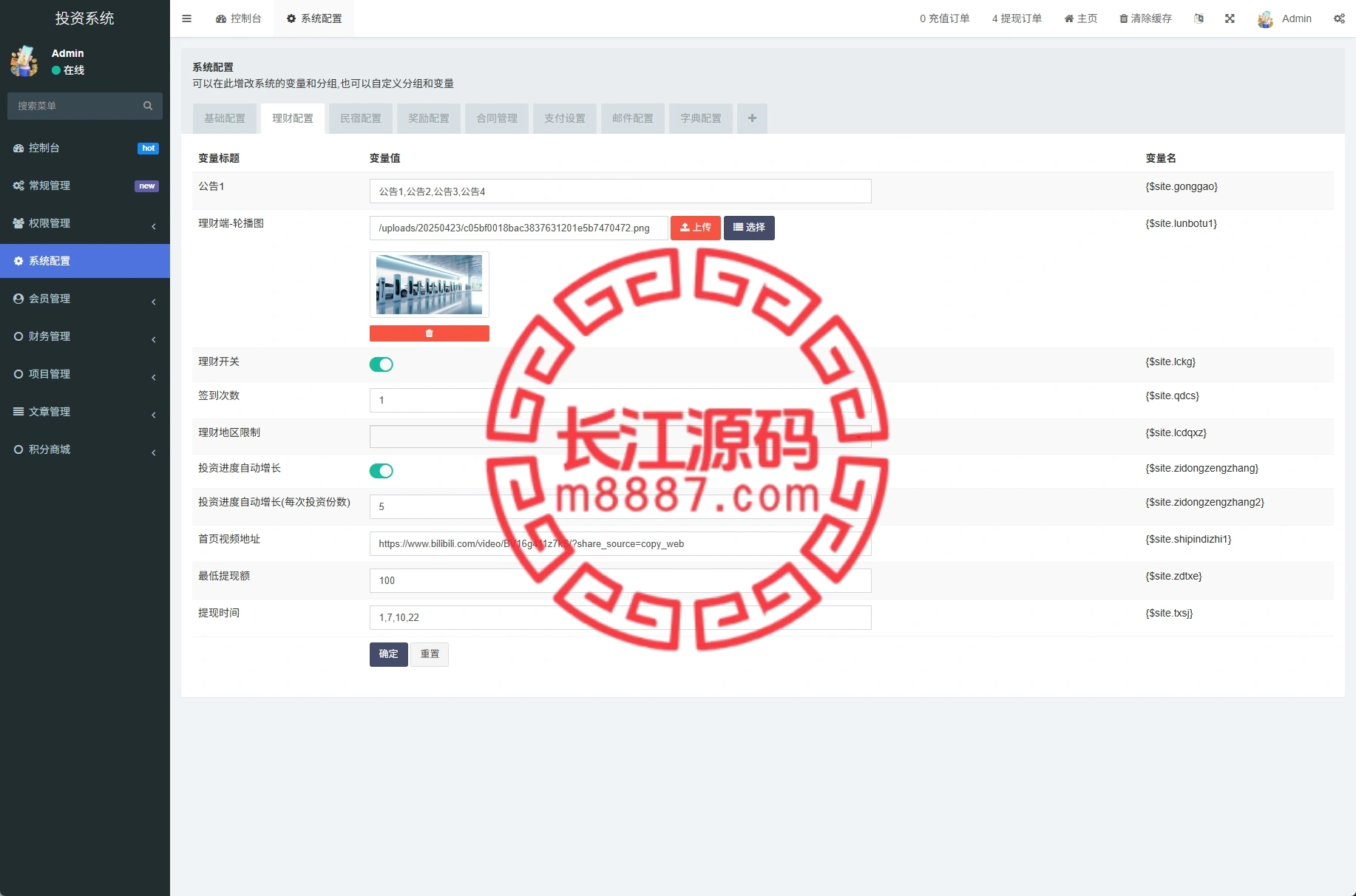Select 系统配置 in the sidebar
Image resolution: width=1356 pixels, height=896 pixels.
pyautogui.click(x=85, y=261)
